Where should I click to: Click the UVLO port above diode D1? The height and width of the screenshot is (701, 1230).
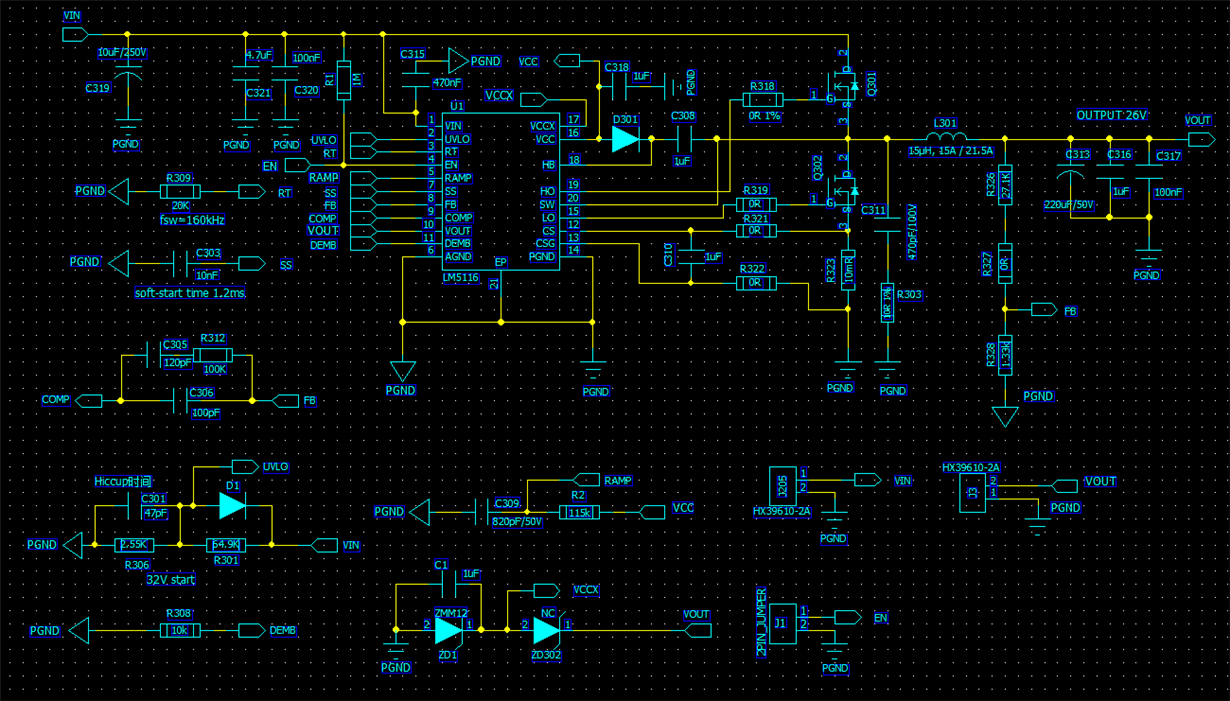244,466
